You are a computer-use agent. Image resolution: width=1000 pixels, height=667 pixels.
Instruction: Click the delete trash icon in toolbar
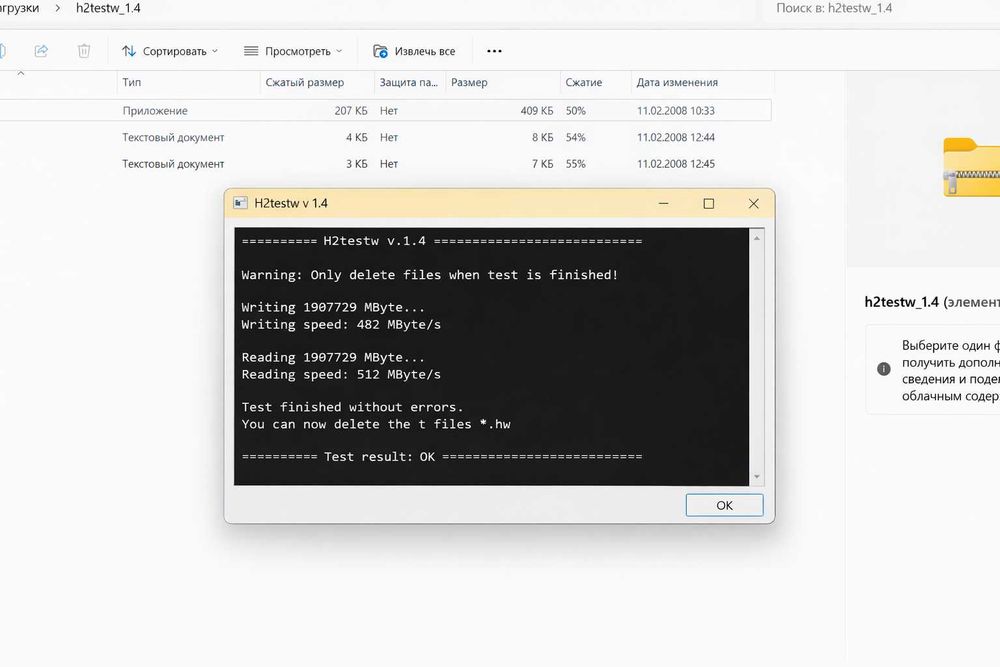click(x=84, y=51)
